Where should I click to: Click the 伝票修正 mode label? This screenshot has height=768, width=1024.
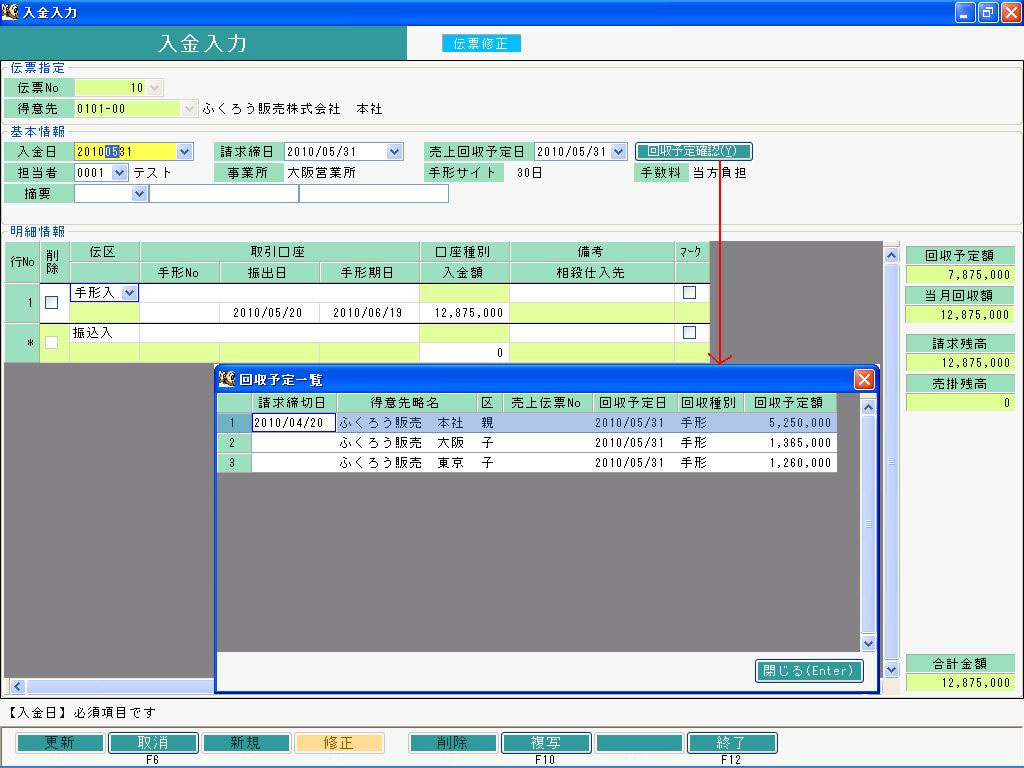481,43
